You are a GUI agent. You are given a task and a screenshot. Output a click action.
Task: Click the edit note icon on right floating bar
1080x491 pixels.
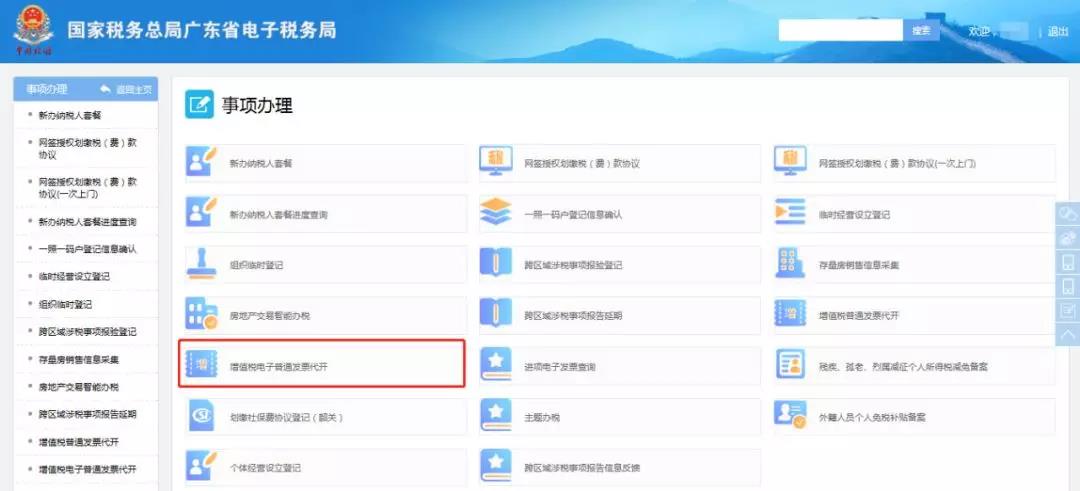(x=1067, y=311)
